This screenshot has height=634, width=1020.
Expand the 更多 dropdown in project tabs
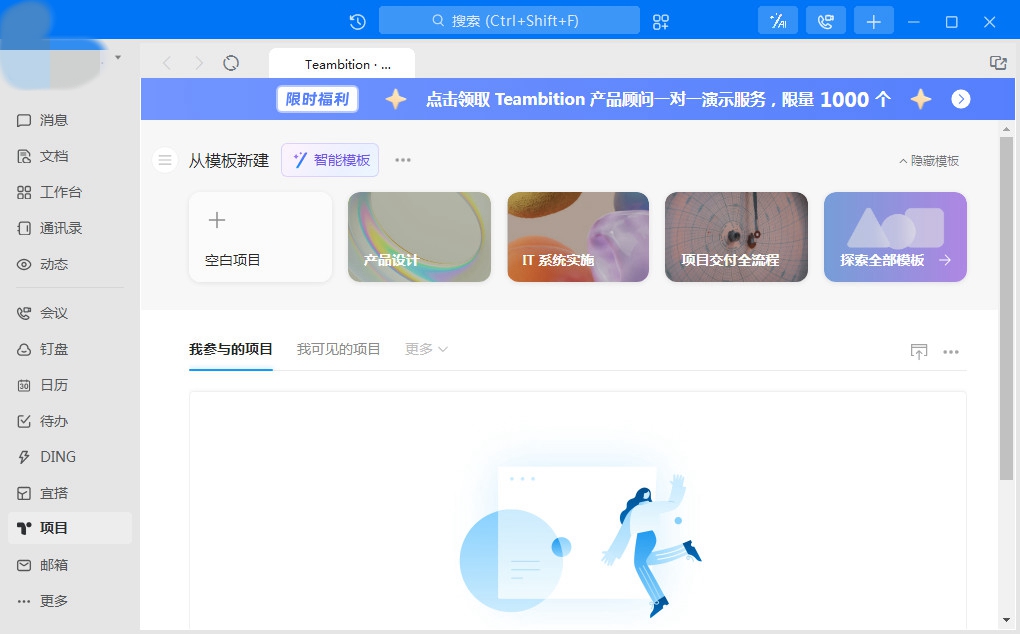coord(426,349)
